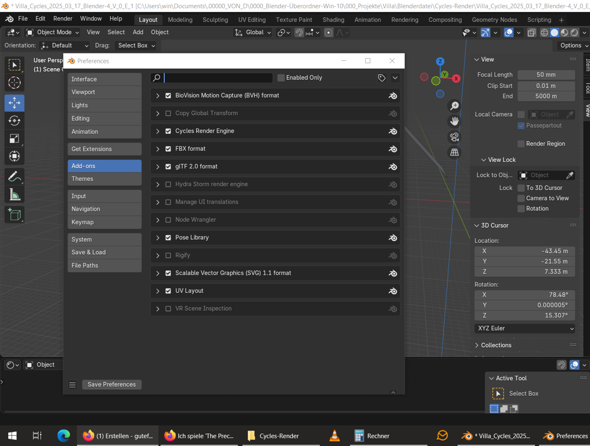Expand the glTF 2.0 format add-on details
Viewport: 590px width, 446px height.
pyautogui.click(x=158, y=167)
